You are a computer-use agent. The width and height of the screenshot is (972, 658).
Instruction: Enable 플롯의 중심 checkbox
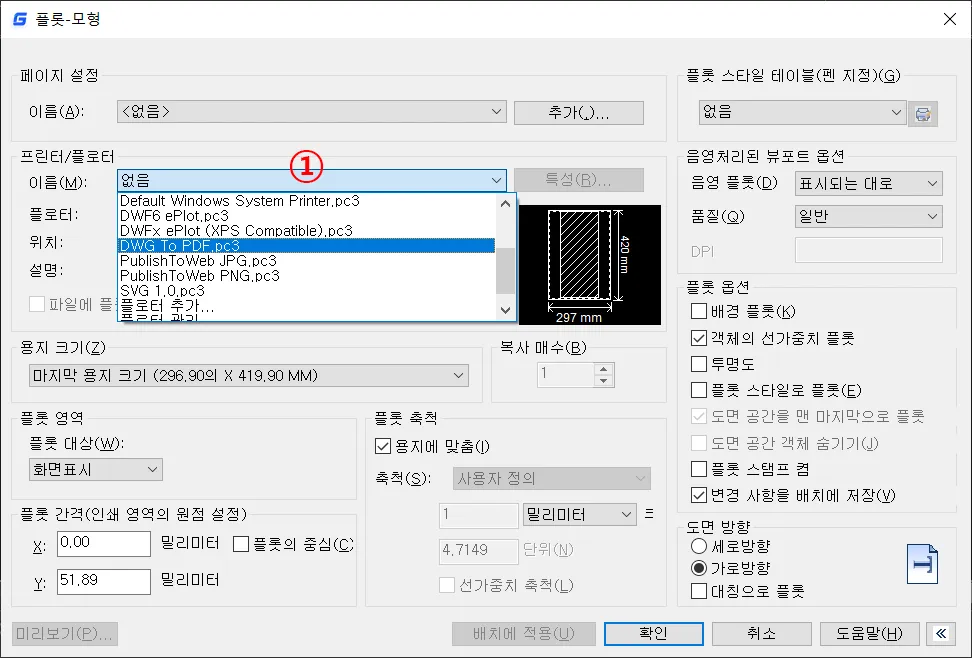click(x=241, y=544)
